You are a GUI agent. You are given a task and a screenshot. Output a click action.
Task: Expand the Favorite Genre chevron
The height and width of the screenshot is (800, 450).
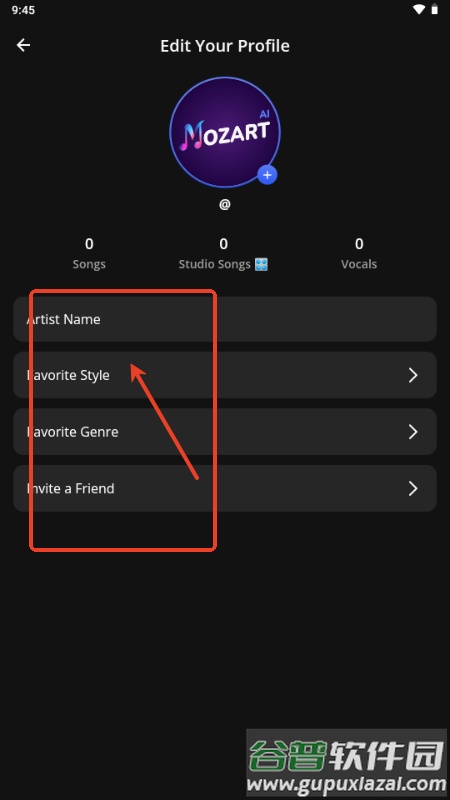[x=413, y=432]
